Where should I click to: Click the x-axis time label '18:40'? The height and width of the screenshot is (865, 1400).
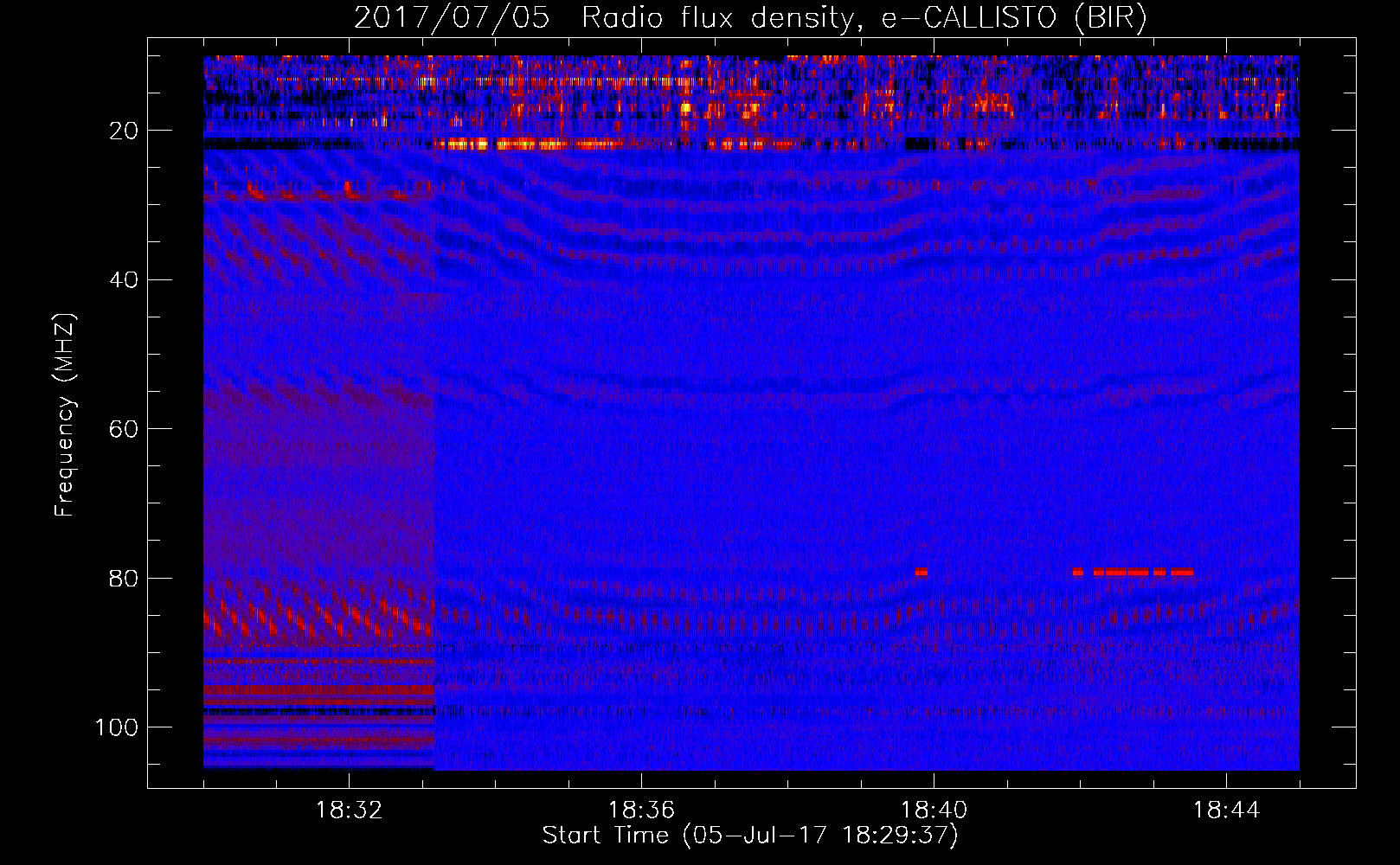click(934, 811)
